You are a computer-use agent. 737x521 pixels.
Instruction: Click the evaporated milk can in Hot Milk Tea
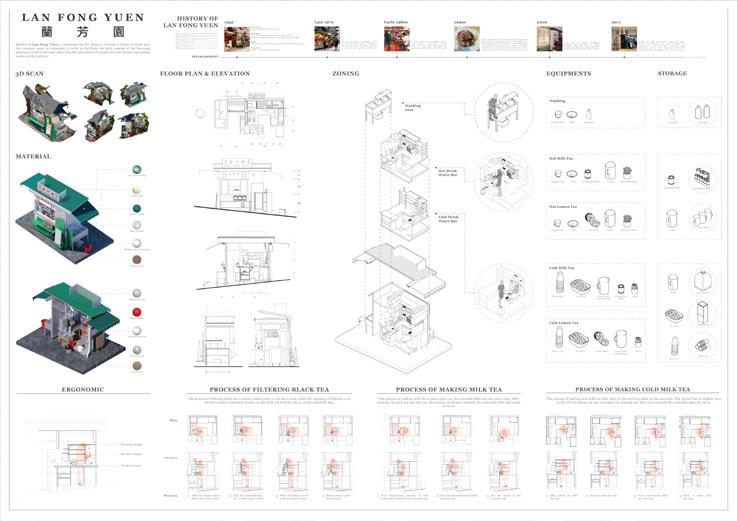pyautogui.click(x=588, y=174)
